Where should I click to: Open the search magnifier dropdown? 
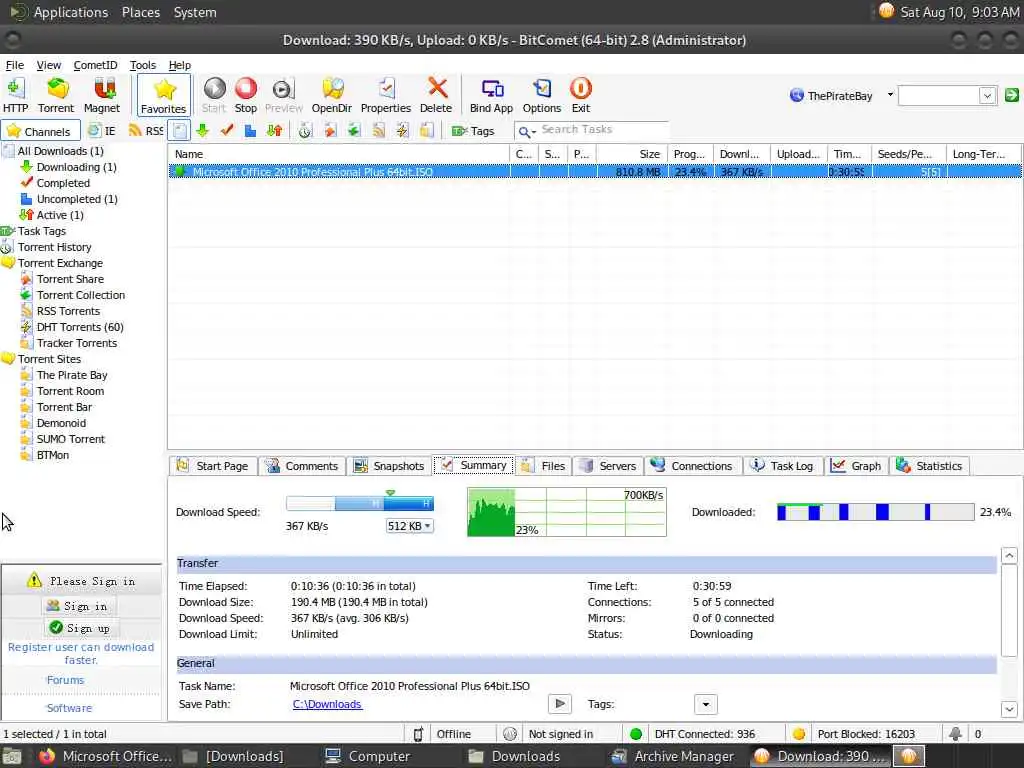526,131
